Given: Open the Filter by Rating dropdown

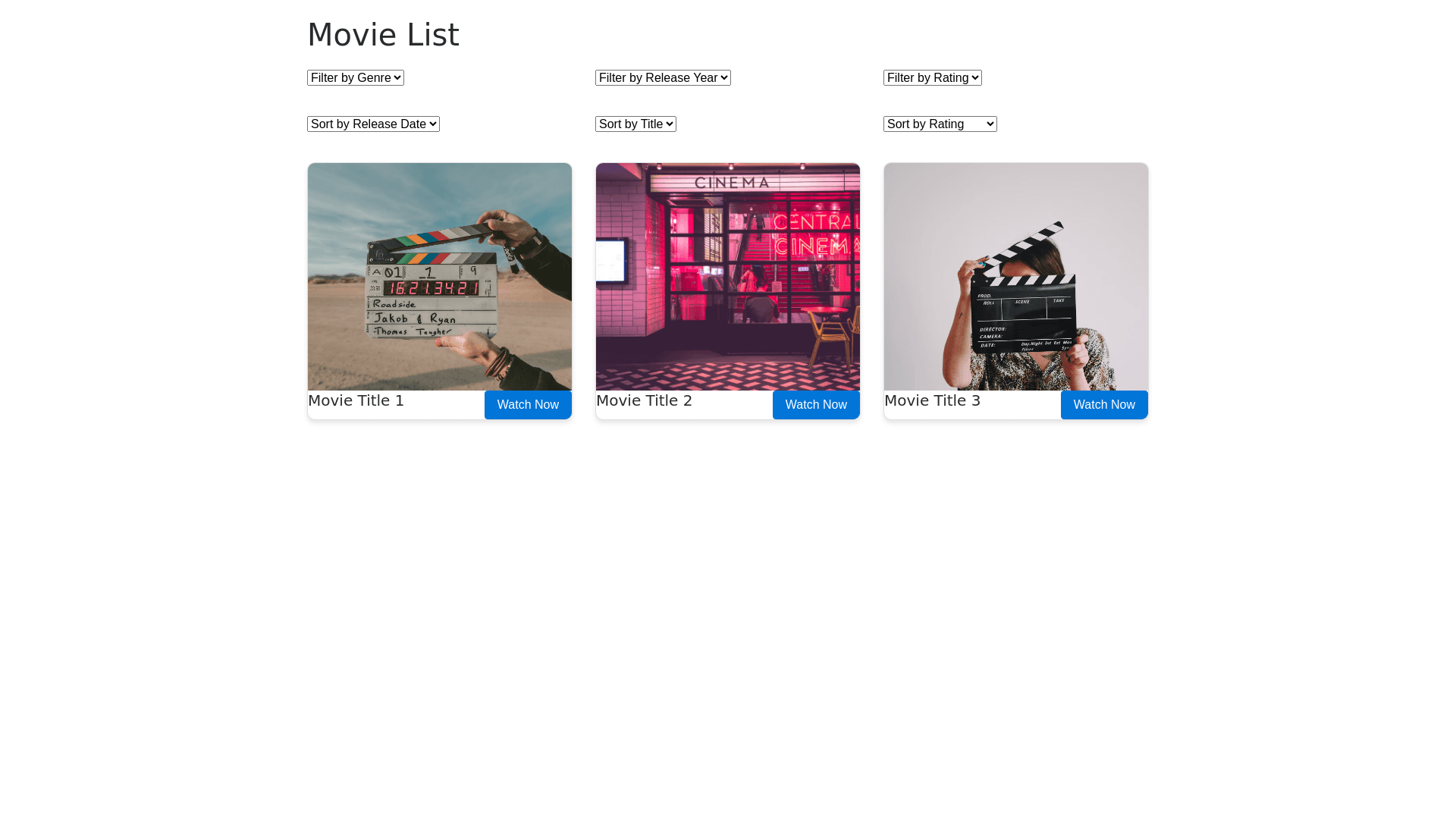Looking at the screenshot, I should coord(932,78).
